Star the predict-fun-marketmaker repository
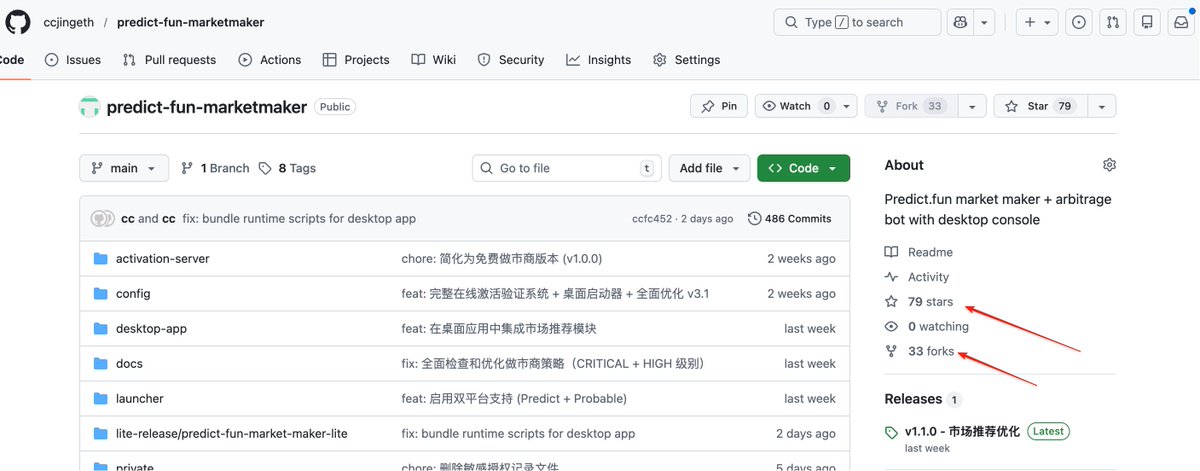 (1038, 106)
